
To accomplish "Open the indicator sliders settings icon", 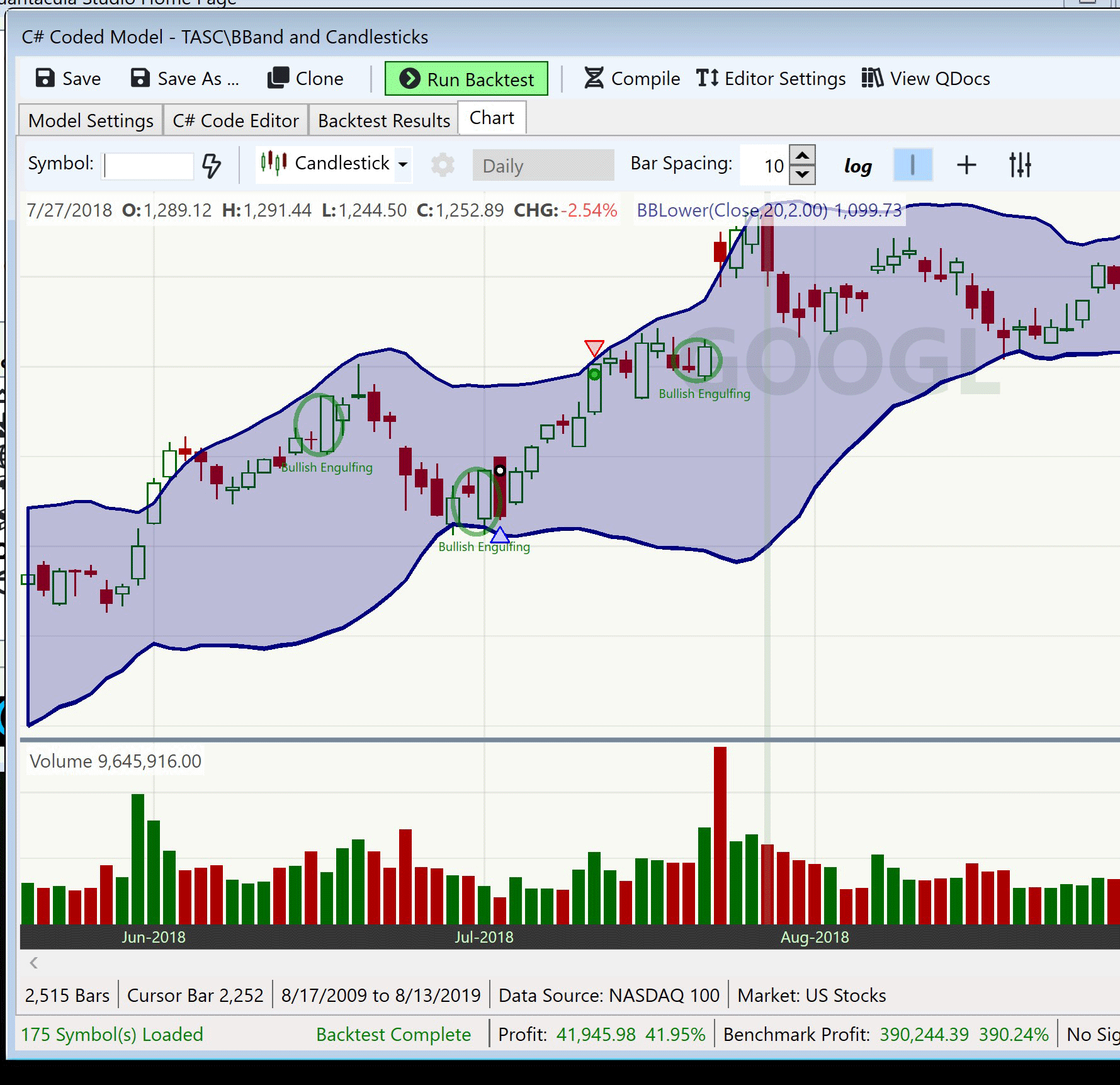I will 1020,166.
